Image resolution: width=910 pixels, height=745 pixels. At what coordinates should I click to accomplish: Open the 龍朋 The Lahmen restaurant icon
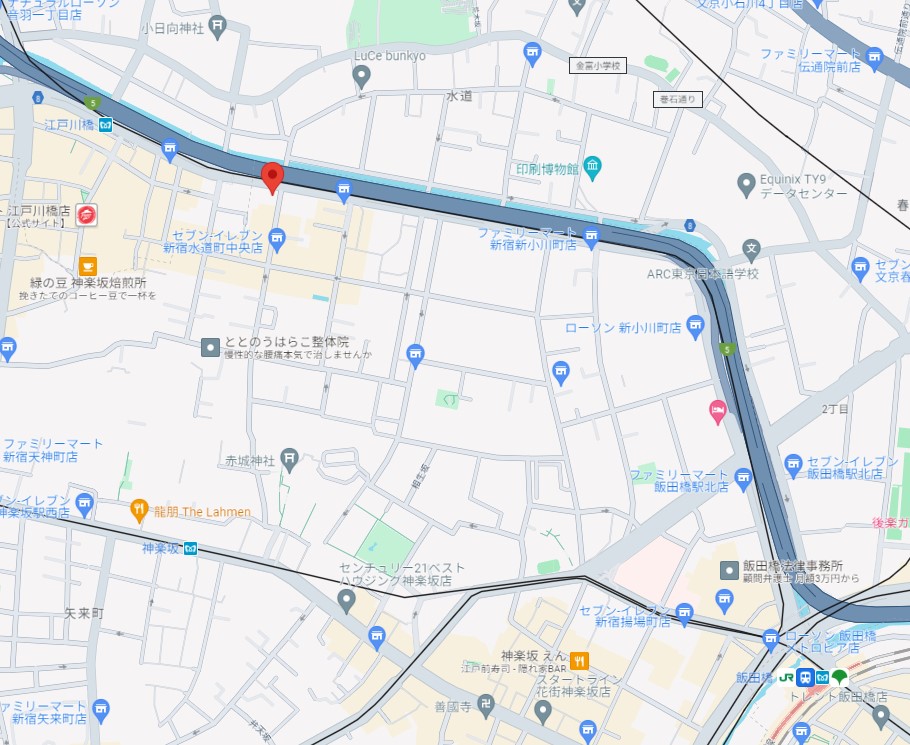tap(139, 510)
